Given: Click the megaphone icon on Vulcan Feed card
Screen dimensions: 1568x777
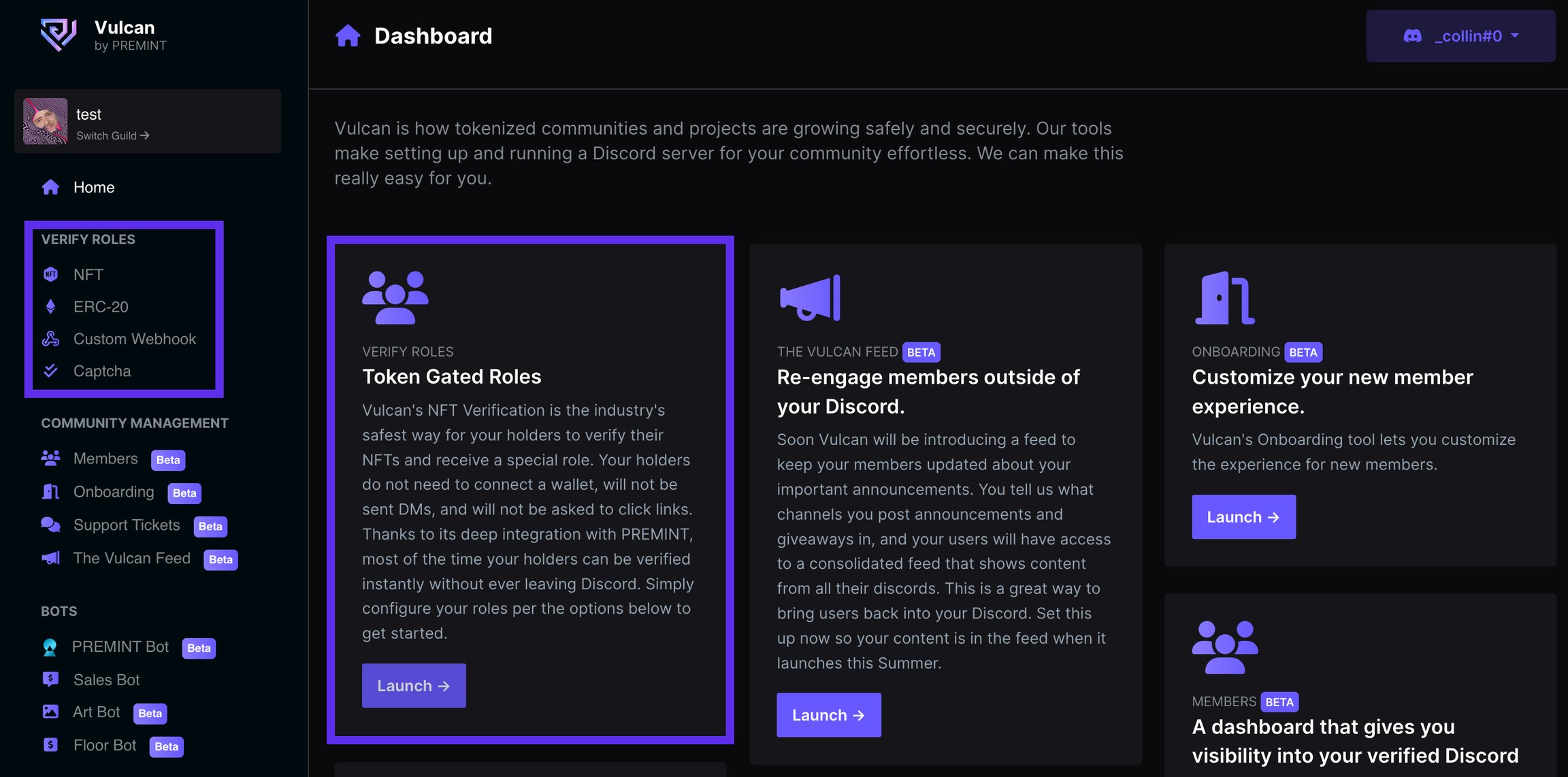Looking at the screenshot, I should [810, 297].
